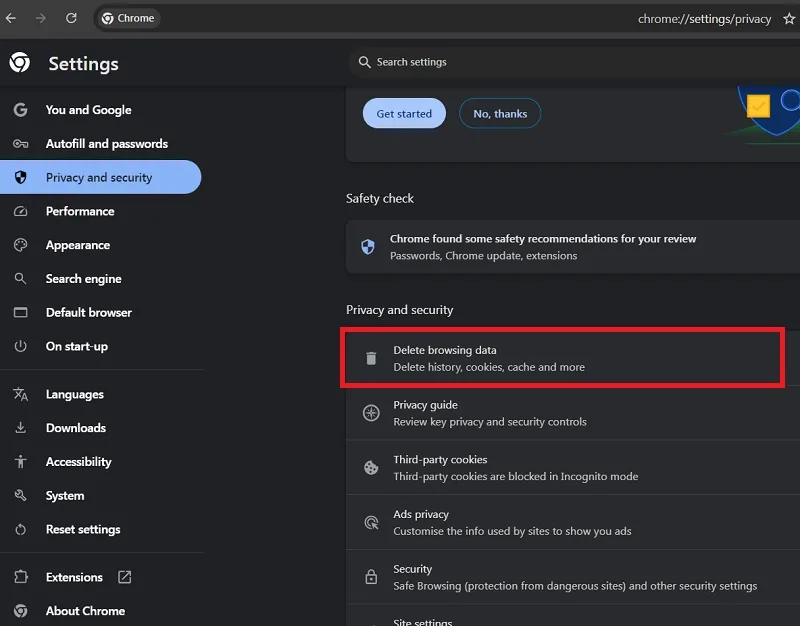Open Ads privacy settings row
Viewport: 800px width, 626px height.
573,522
